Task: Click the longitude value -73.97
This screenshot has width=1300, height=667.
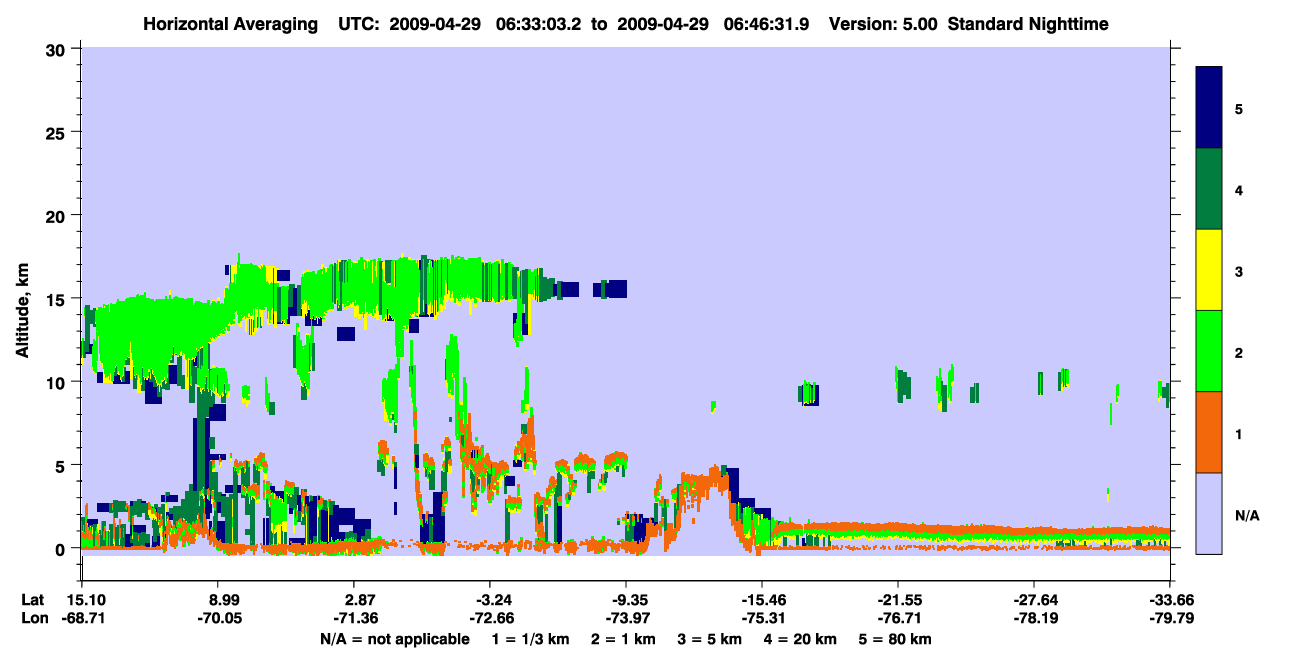Action: pos(626,619)
